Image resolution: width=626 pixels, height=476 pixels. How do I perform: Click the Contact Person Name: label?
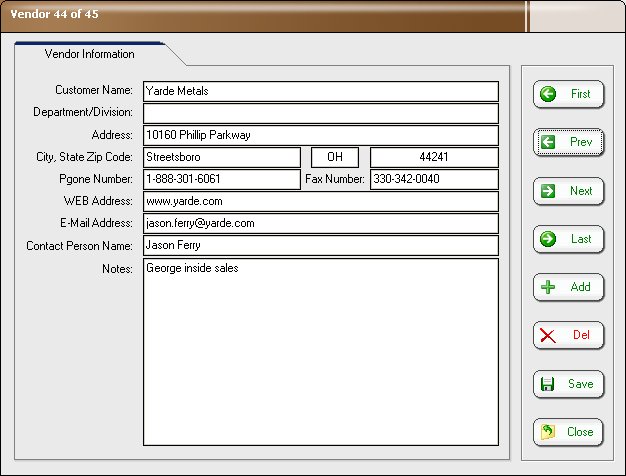(79, 246)
